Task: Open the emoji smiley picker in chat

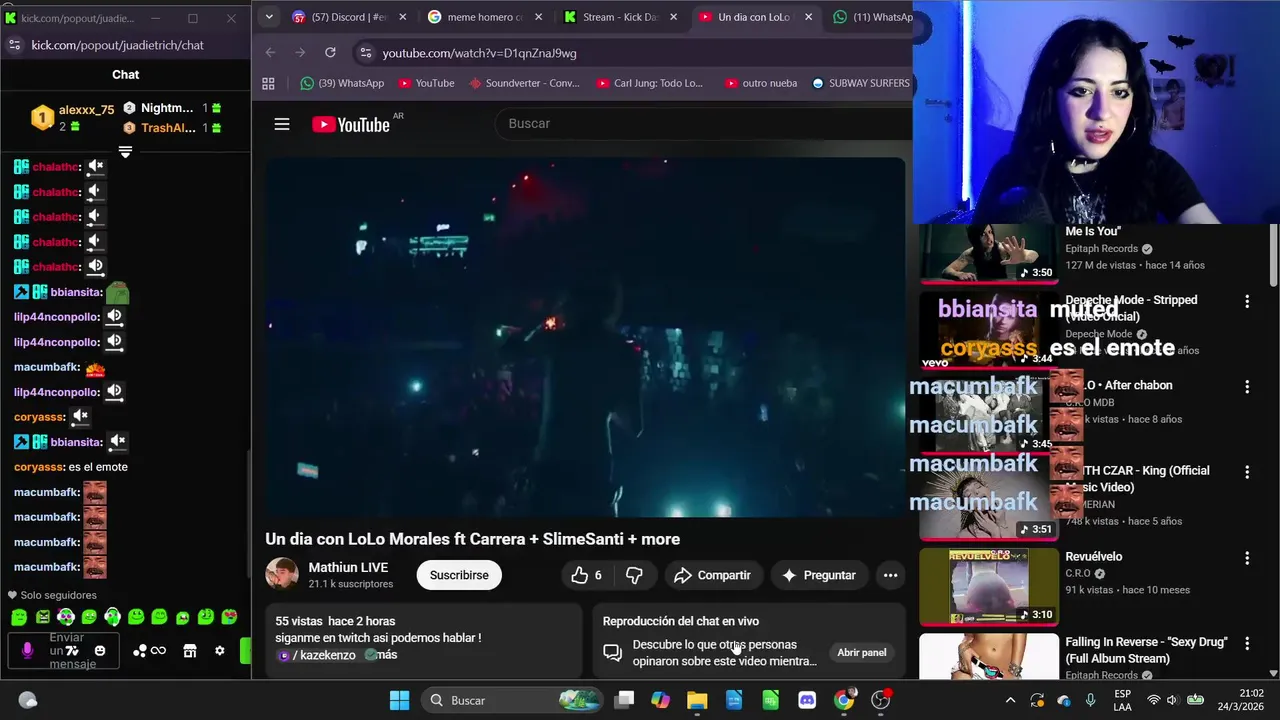Action: point(100,651)
